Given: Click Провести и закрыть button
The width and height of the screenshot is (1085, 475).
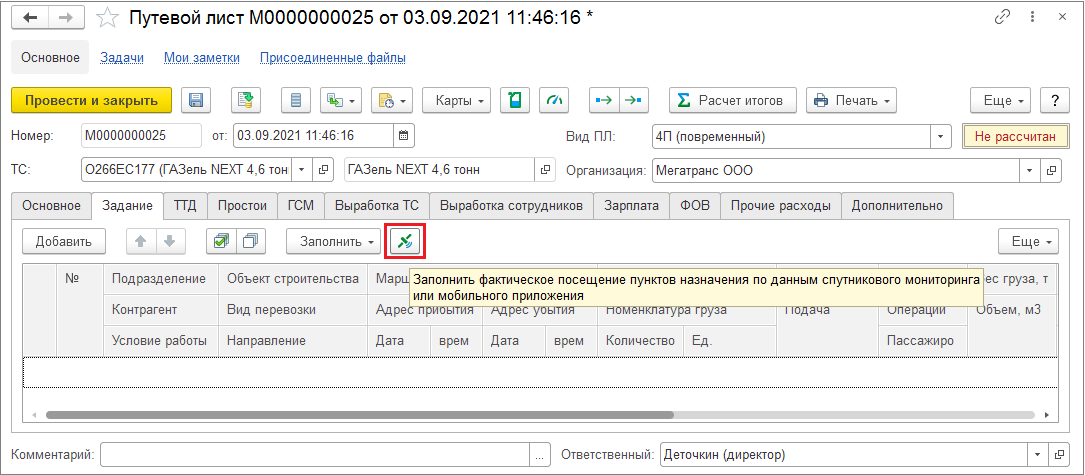Looking at the screenshot, I should (x=91, y=100).
